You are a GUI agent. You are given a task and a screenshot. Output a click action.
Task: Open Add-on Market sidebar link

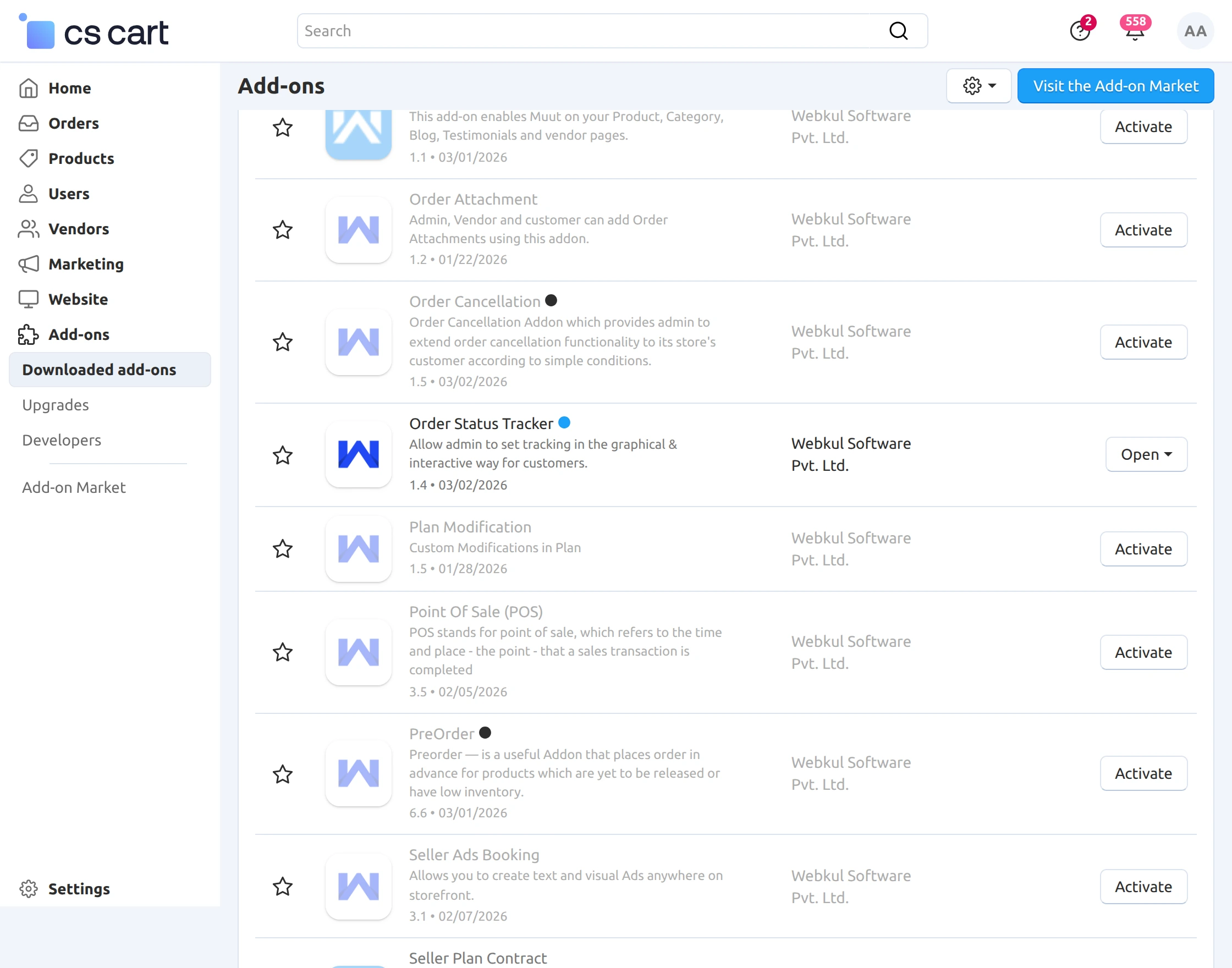pos(74,487)
